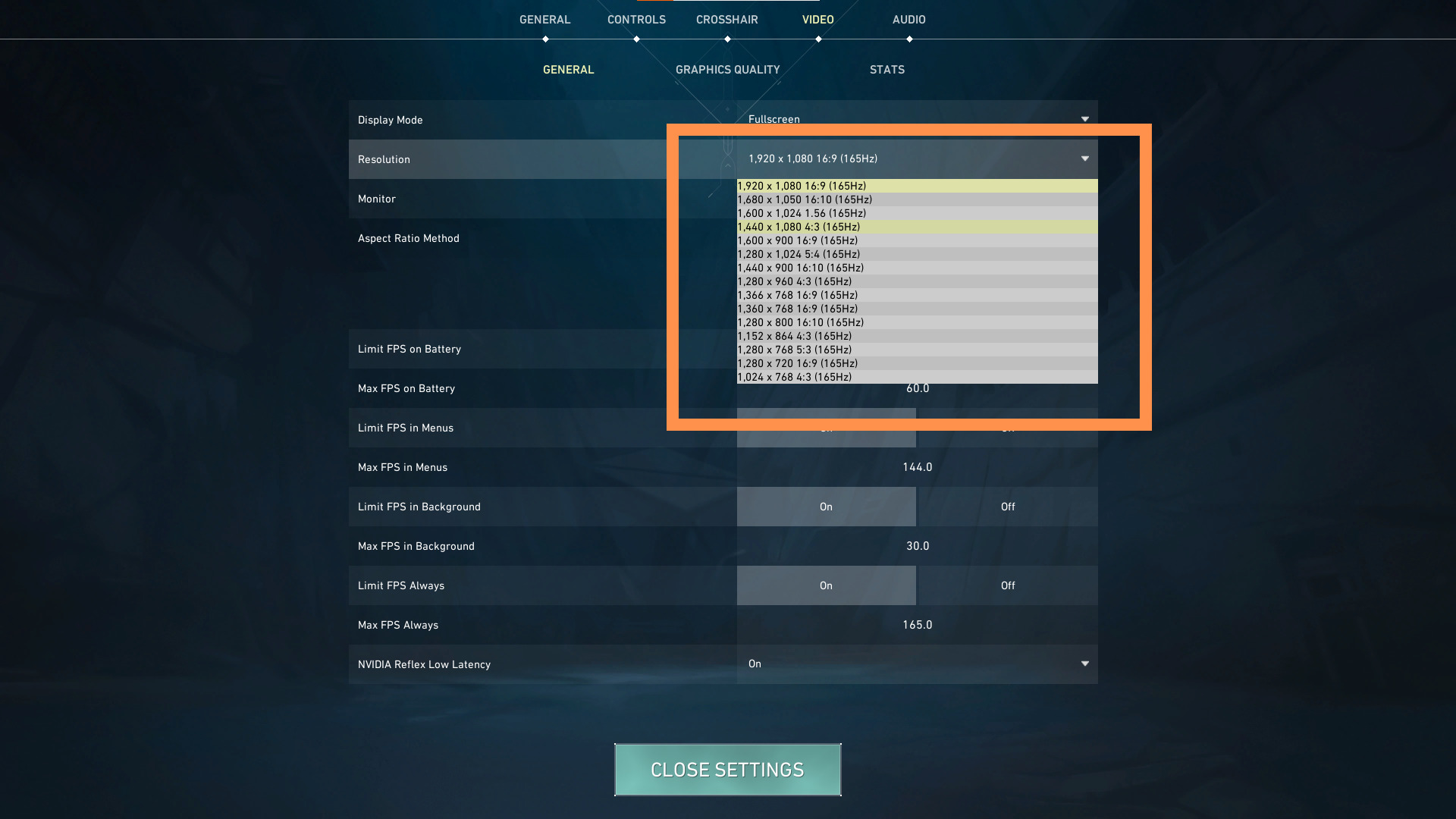Expand NVIDIA Reflex Low Latency dropdown
Image resolution: width=1456 pixels, height=819 pixels.
click(1084, 664)
